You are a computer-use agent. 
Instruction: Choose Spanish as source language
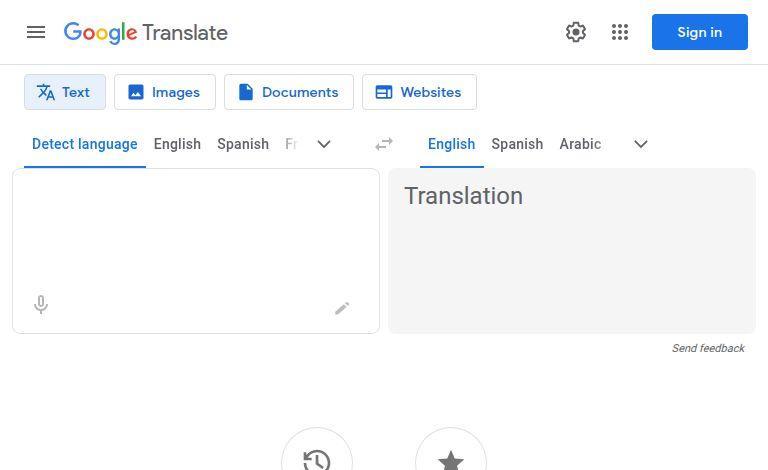pyautogui.click(x=243, y=144)
